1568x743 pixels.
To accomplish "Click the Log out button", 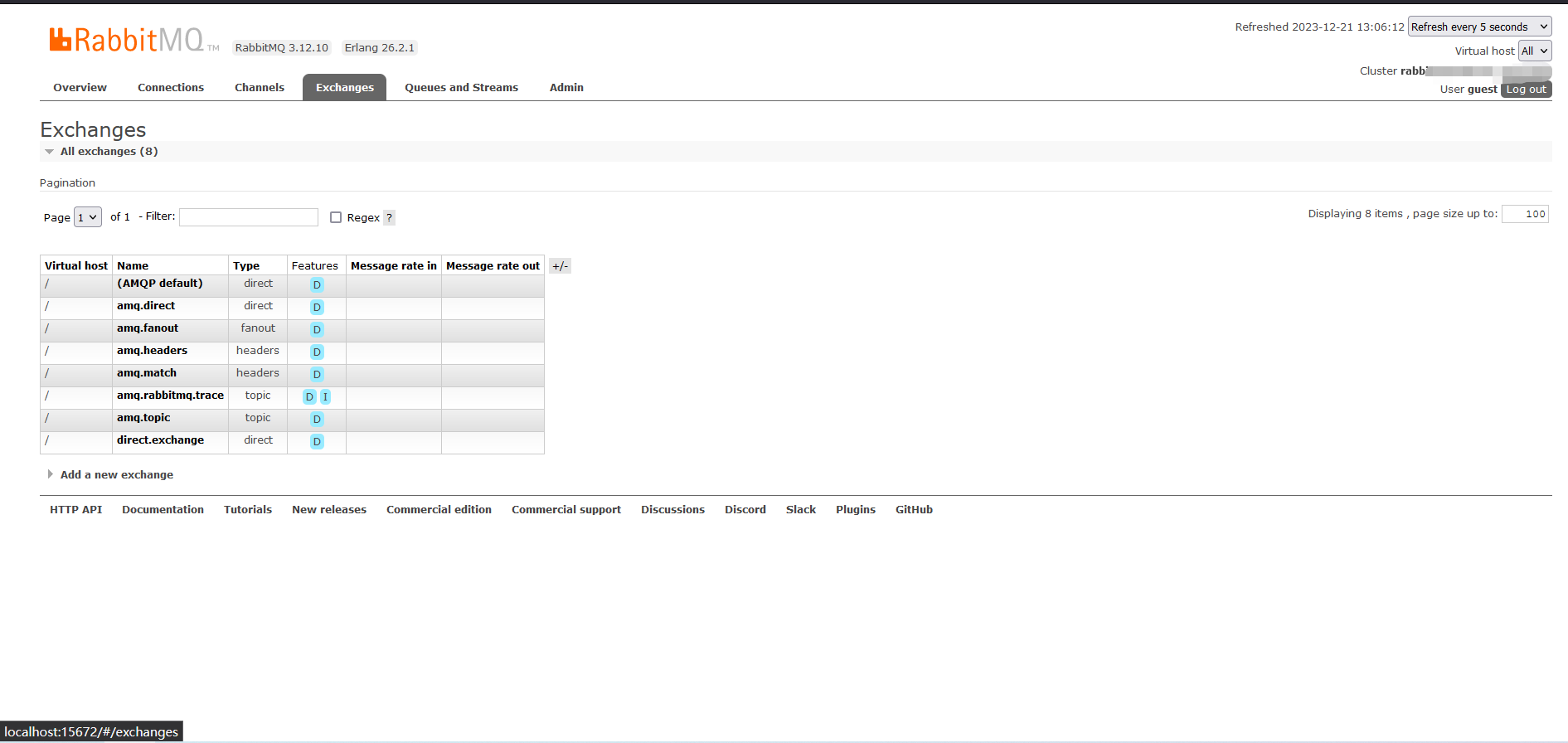I will coord(1527,90).
